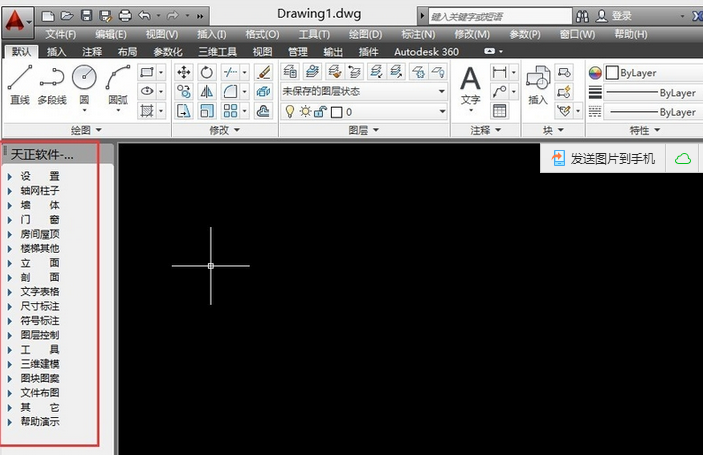This screenshot has height=455, width=703.
Task: Click the Plot printer icon
Action: pyautogui.click(x=125, y=16)
